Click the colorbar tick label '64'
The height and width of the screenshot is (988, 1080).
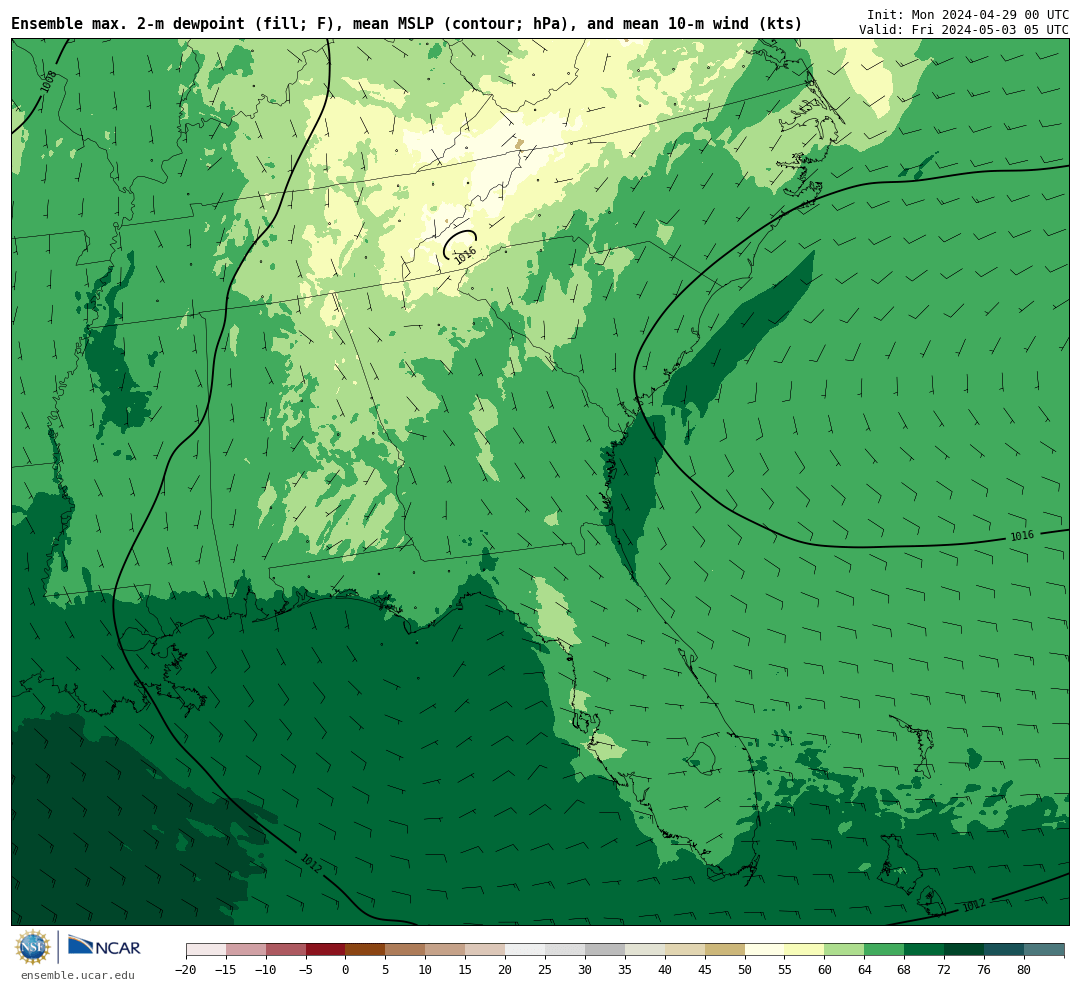tap(865, 970)
